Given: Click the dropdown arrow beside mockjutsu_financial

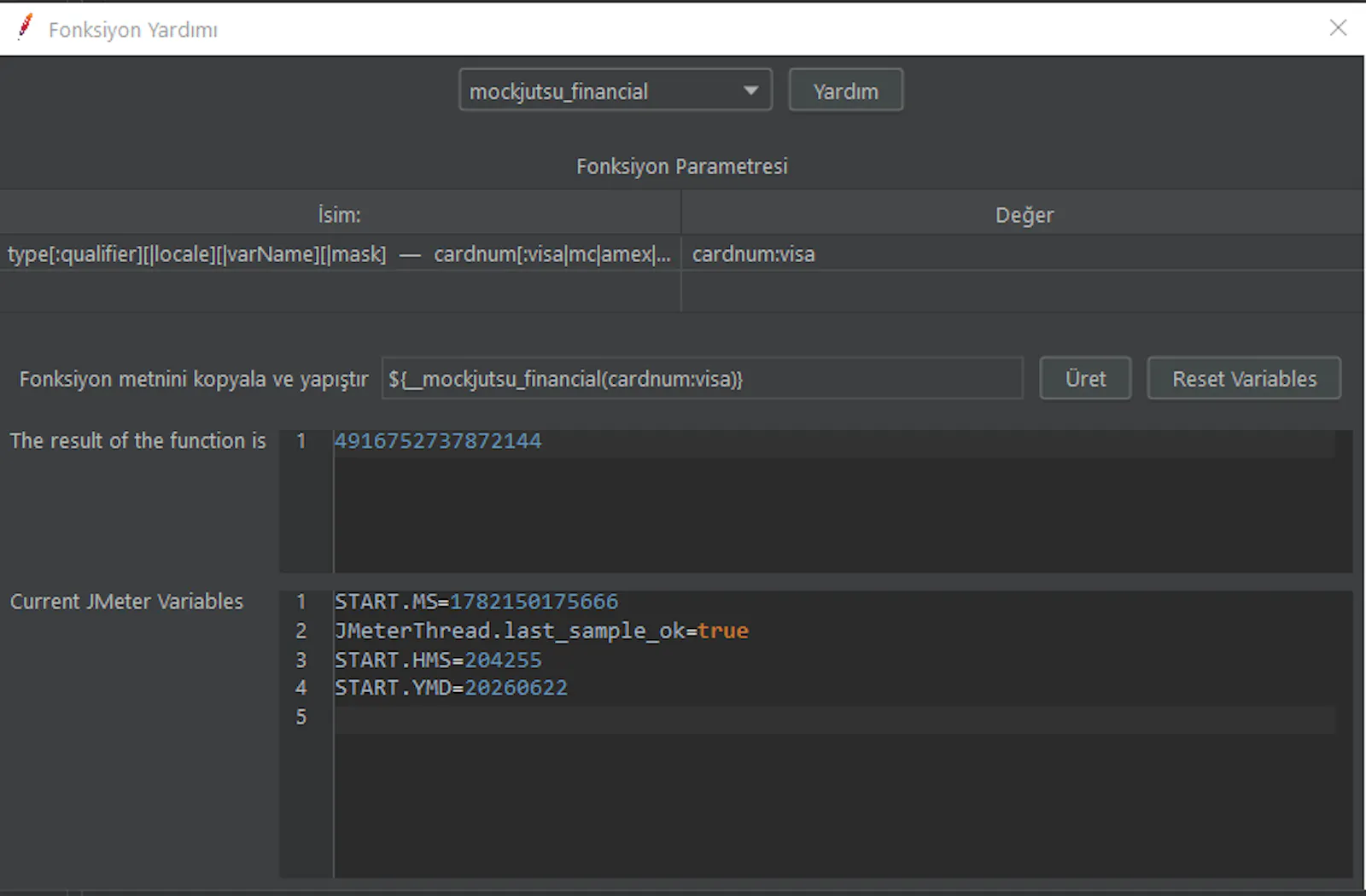Looking at the screenshot, I should (750, 90).
